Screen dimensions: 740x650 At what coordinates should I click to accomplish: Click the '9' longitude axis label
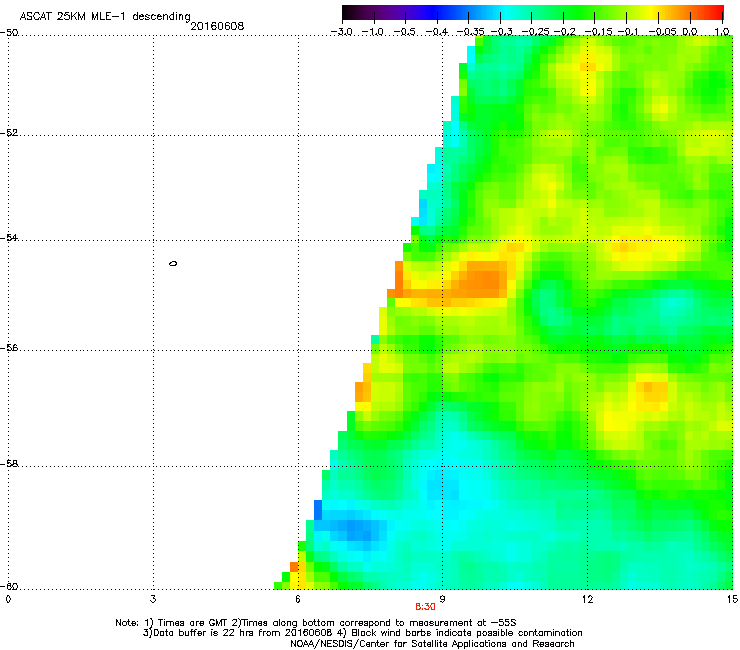pyautogui.click(x=442, y=599)
